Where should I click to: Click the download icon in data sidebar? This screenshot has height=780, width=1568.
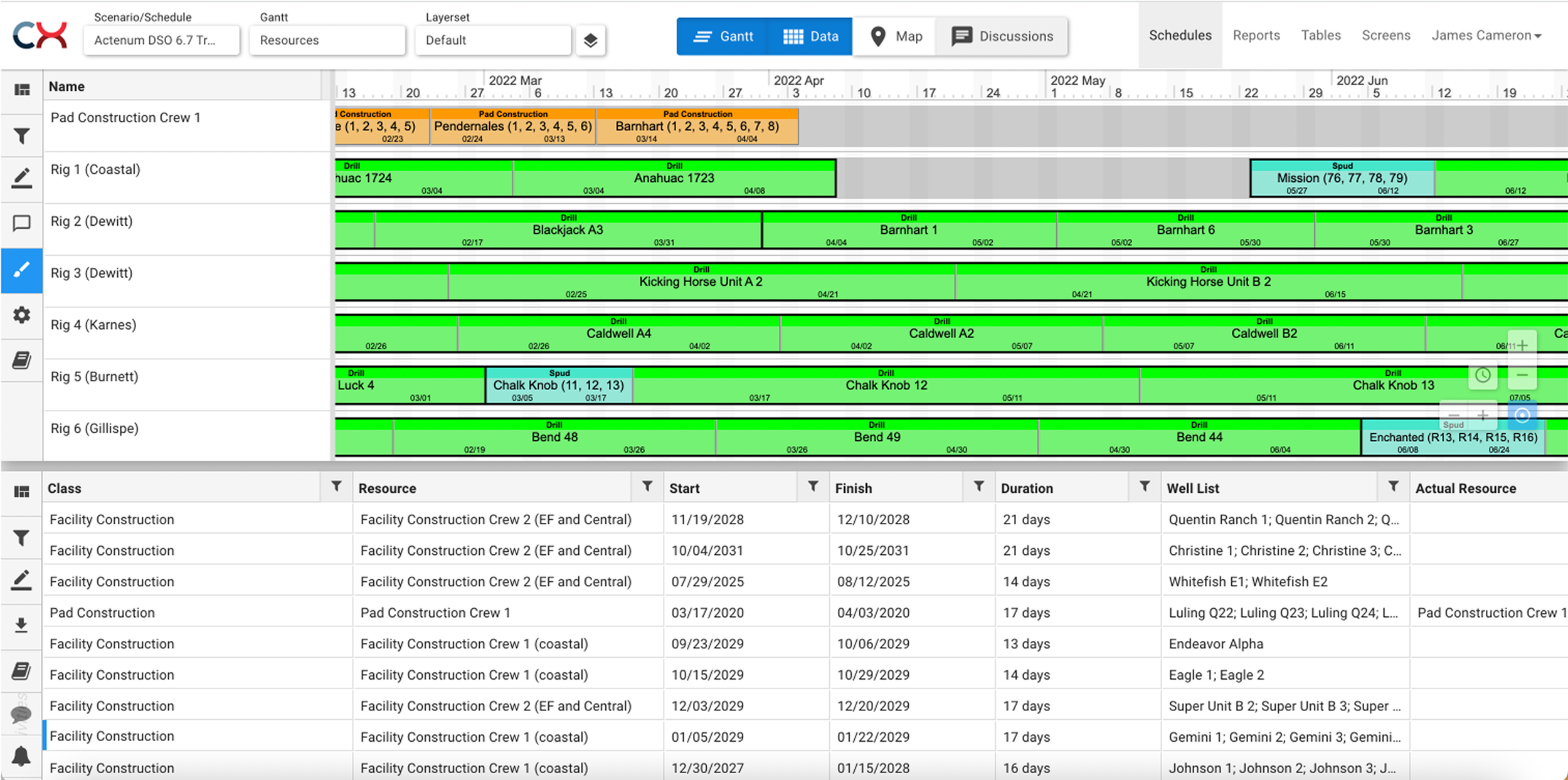(x=21, y=625)
